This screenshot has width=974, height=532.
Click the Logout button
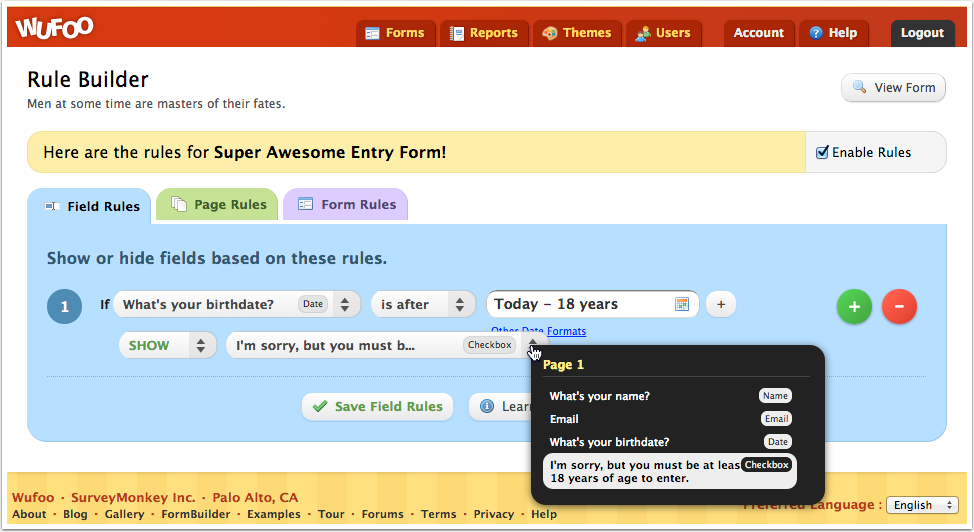tap(922, 33)
